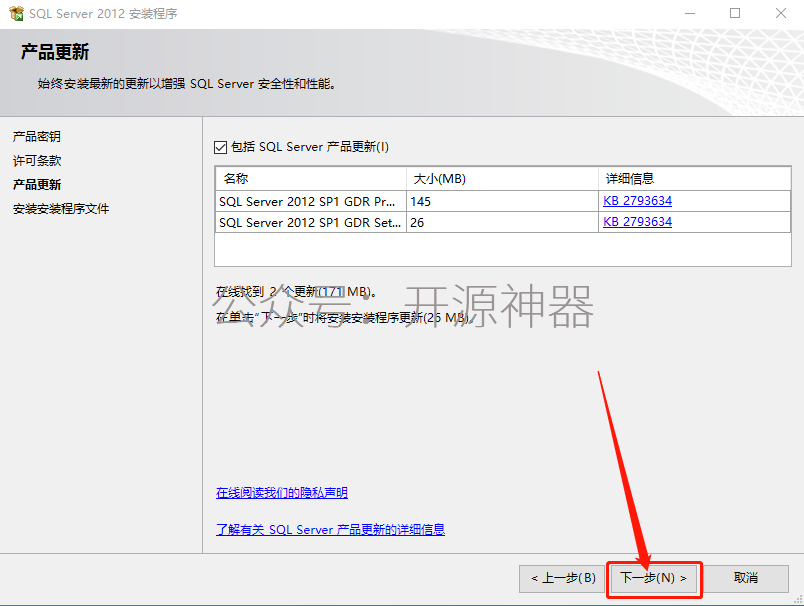Image resolution: width=804 pixels, height=606 pixels.
Task: Click the 名称 column header
Action: [311, 178]
